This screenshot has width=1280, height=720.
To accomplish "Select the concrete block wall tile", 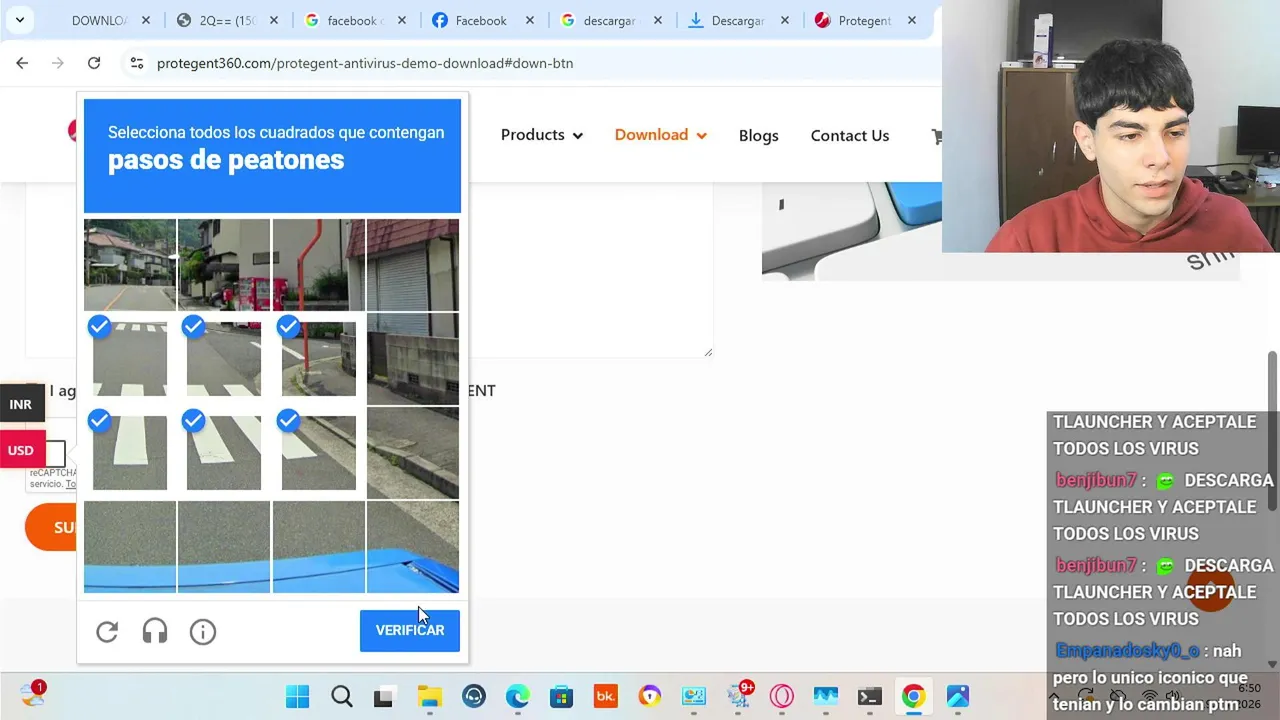I will click(x=413, y=359).
